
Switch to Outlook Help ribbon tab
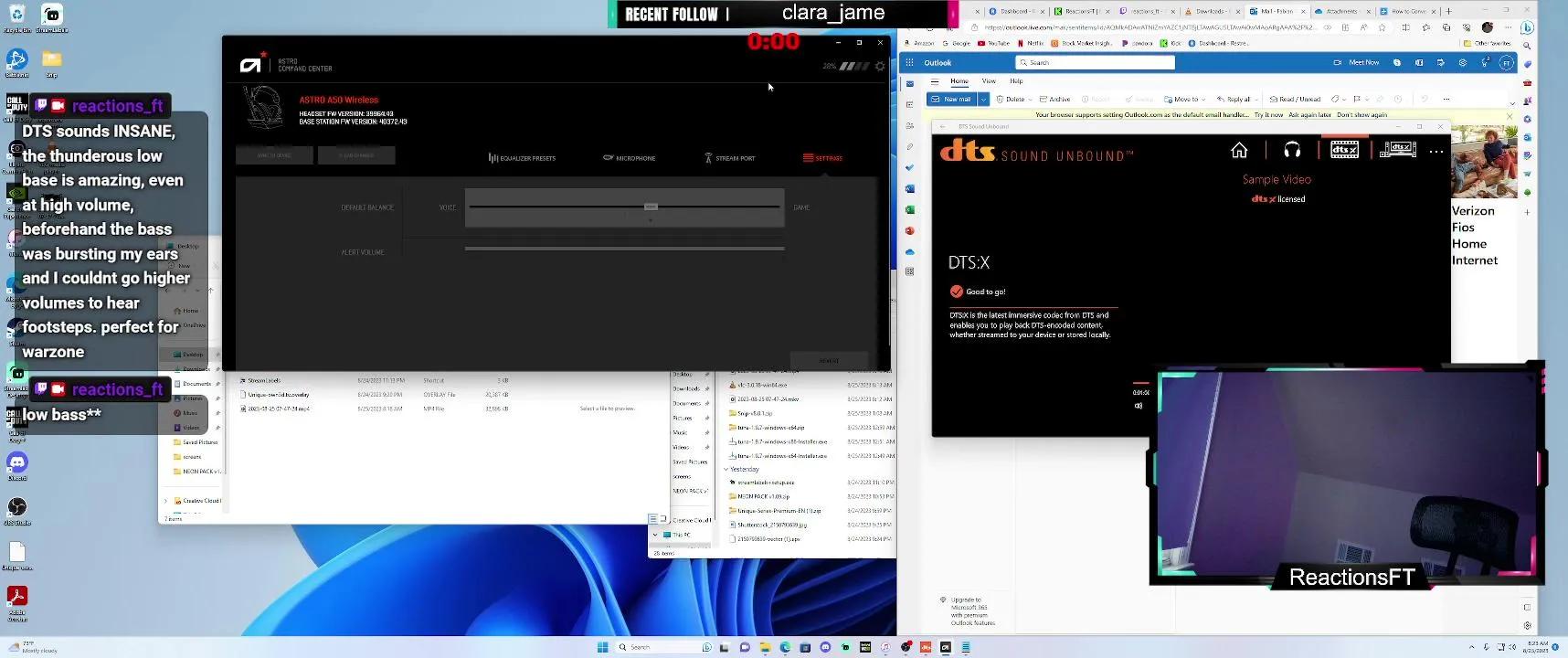(1016, 80)
